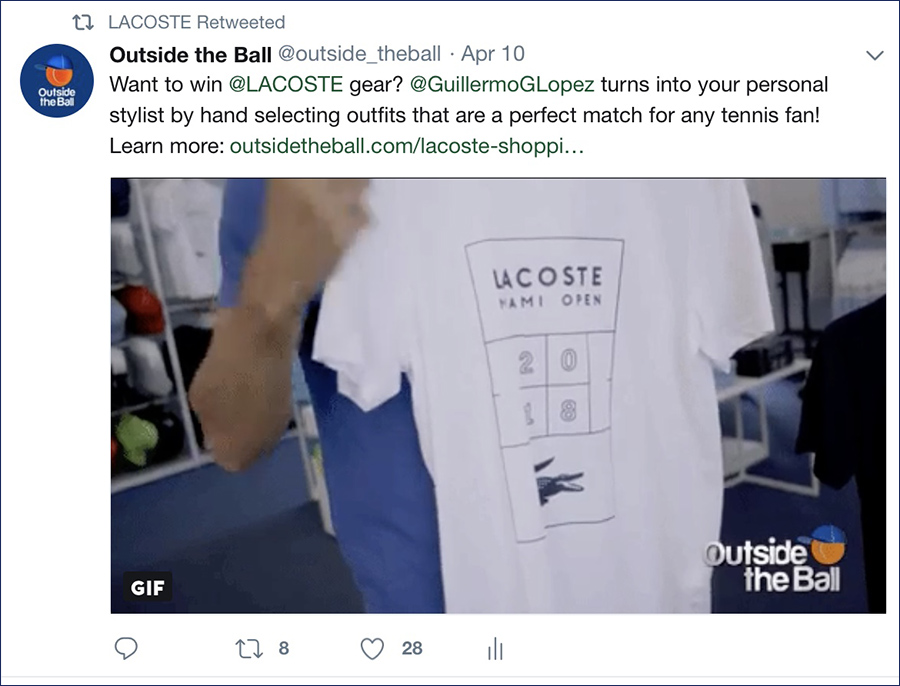Click the retweet arrows next to LACOSTE Retweeted
This screenshot has height=686, width=900.
pos(83,22)
